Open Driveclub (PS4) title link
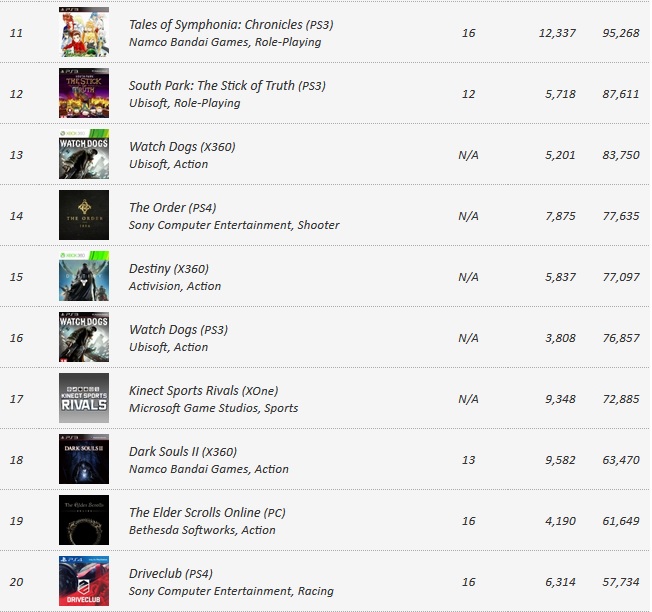652x612 pixels. 171,574
